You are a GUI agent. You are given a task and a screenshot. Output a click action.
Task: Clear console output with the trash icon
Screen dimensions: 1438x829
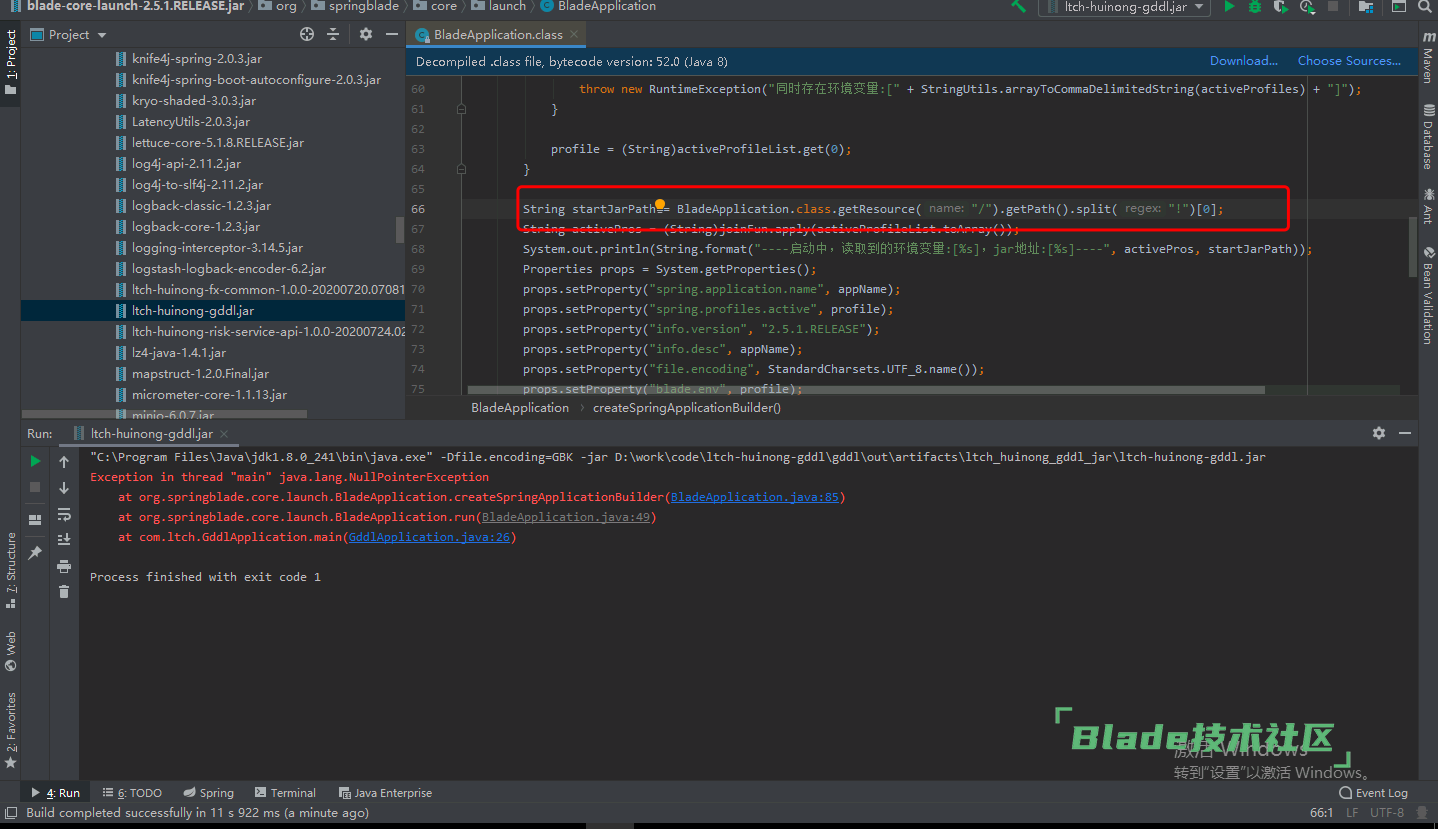[x=64, y=592]
